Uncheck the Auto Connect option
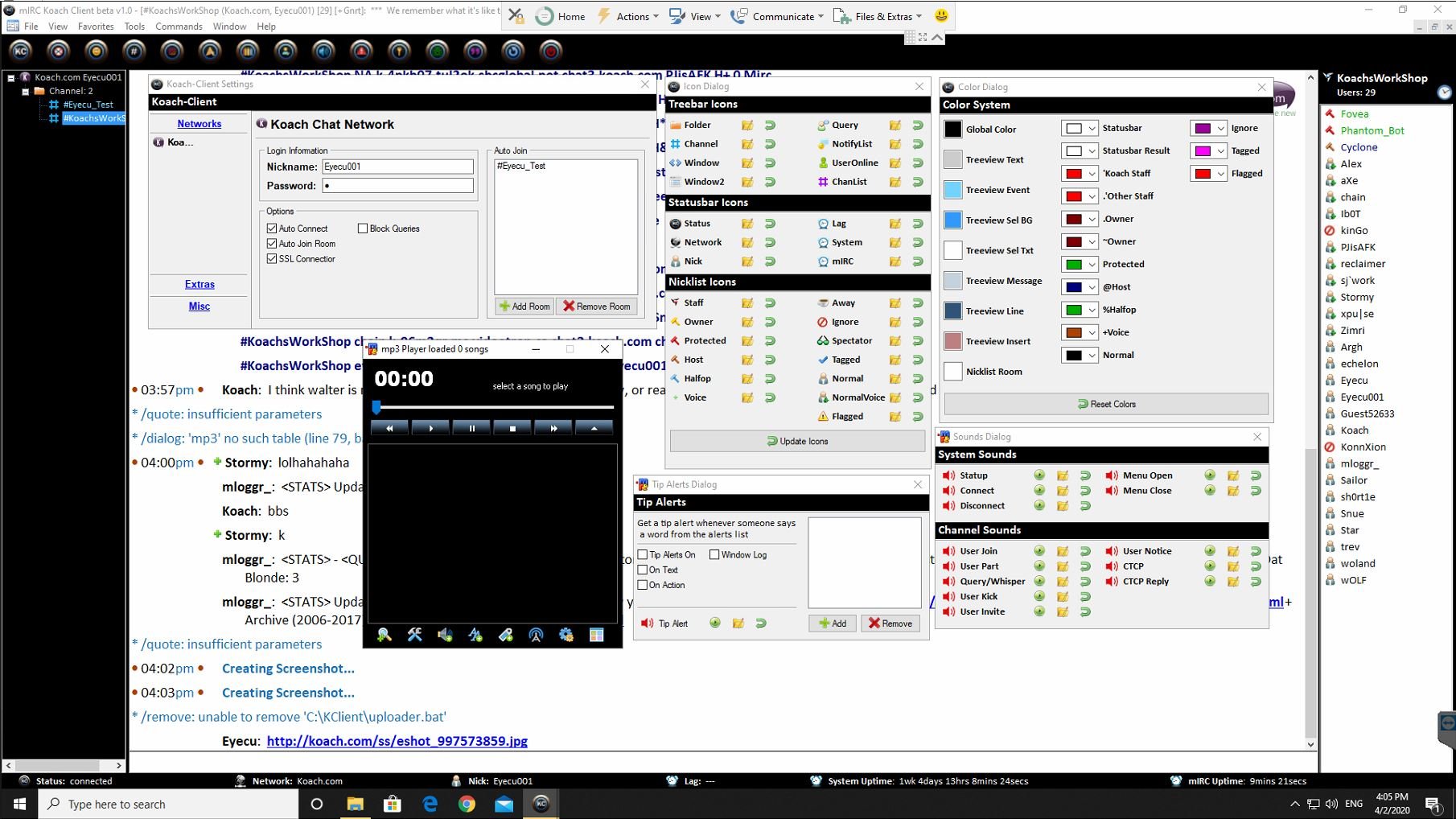Screen dimensions: 1456x819 272,228
